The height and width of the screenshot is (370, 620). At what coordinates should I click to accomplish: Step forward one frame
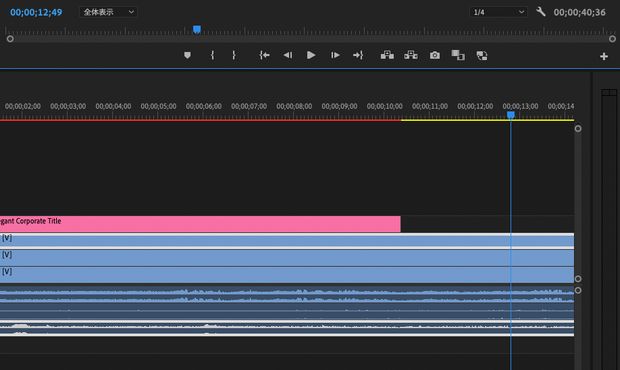(x=335, y=55)
